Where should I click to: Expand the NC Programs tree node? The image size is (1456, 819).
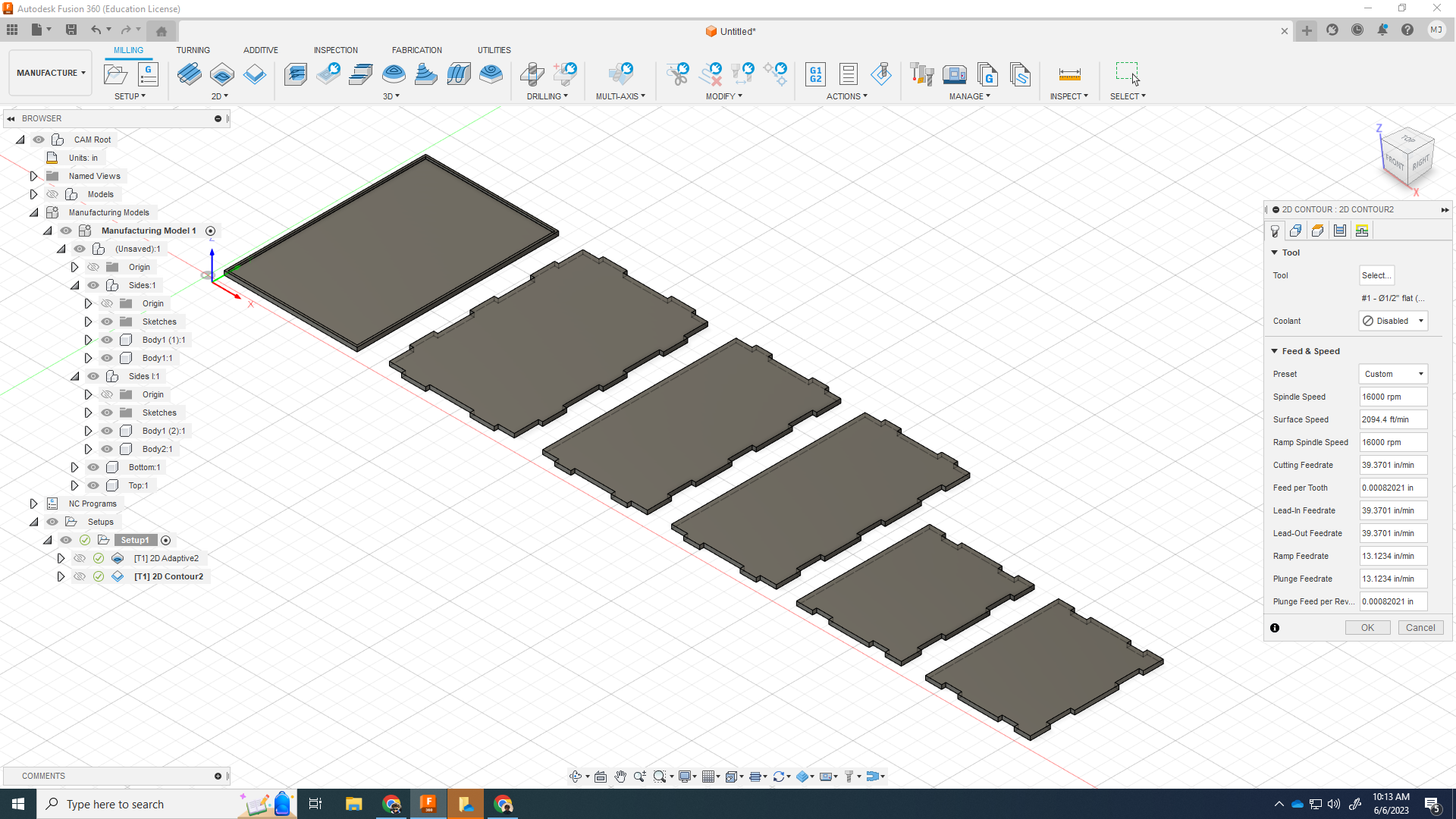point(33,504)
